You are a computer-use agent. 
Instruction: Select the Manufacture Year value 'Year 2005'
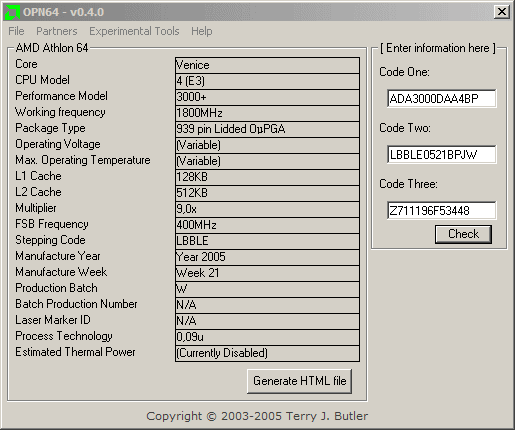[267, 257]
